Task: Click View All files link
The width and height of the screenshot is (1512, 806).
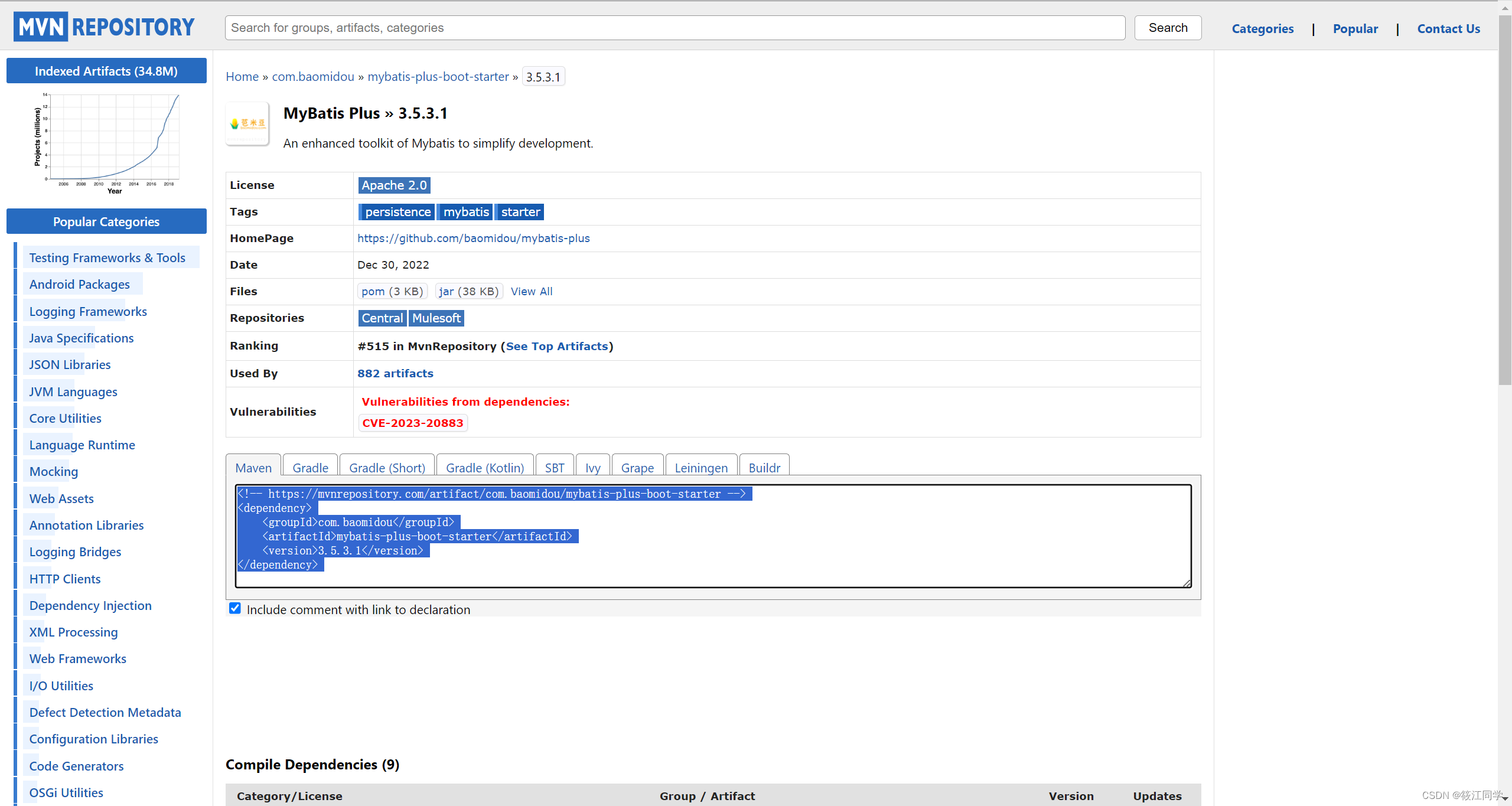Action: pyautogui.click(x=532, y=291)
